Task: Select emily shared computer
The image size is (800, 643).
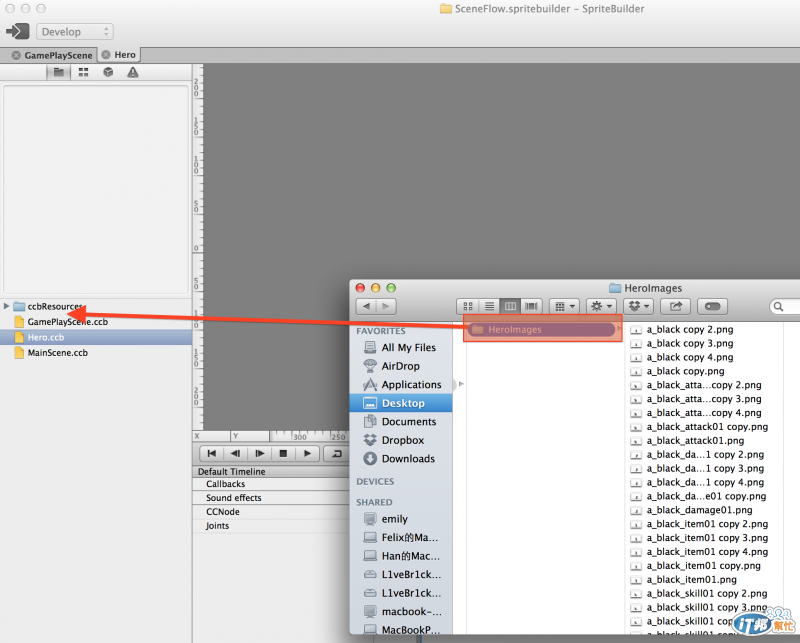Action: click(x=401, y=519)
